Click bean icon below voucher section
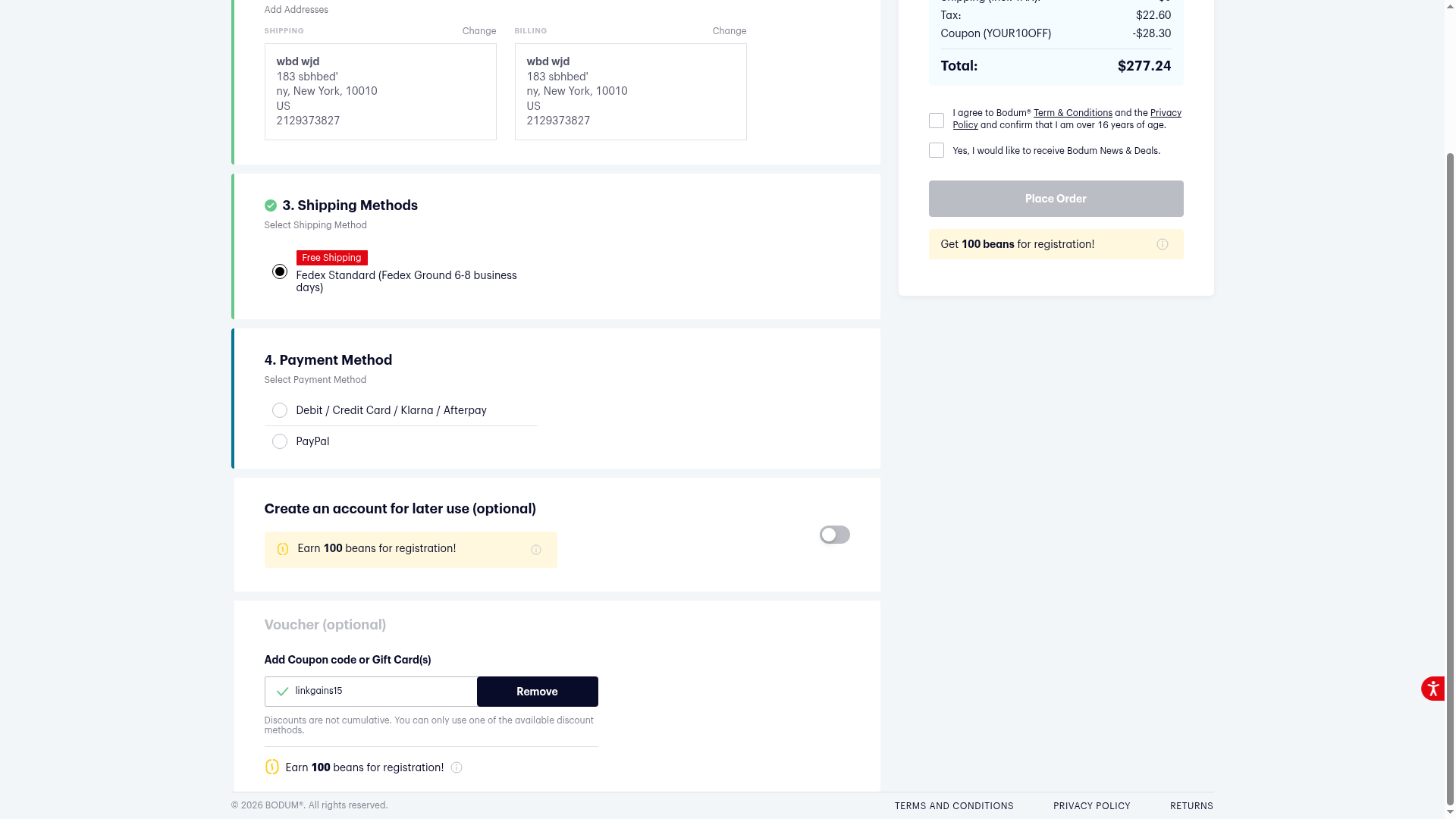Screen dimensions: 1456x819 (x=271, y=767)
